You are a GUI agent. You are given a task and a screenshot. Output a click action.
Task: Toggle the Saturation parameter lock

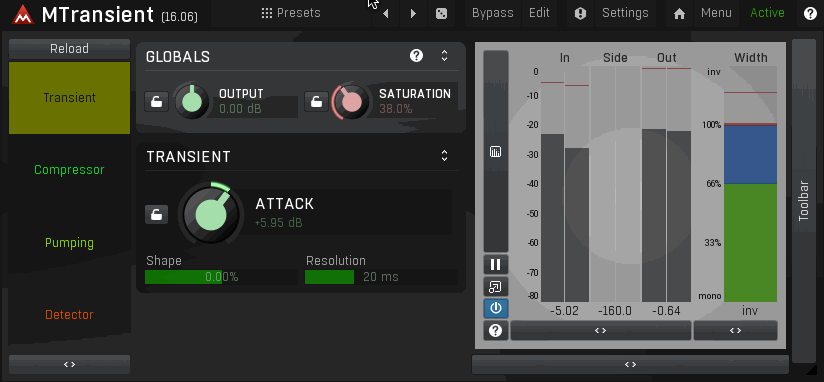coord(316,101)
